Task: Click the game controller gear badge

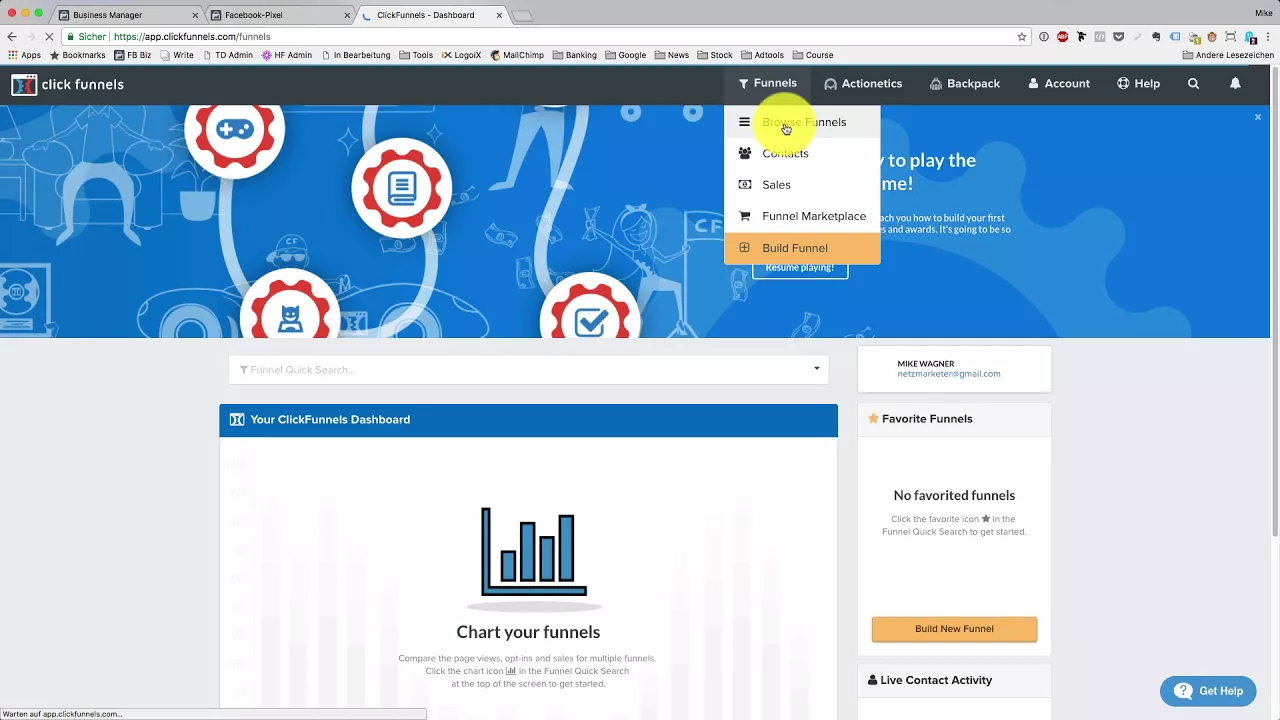Action: pyautogui.click(x=235, y=130)
